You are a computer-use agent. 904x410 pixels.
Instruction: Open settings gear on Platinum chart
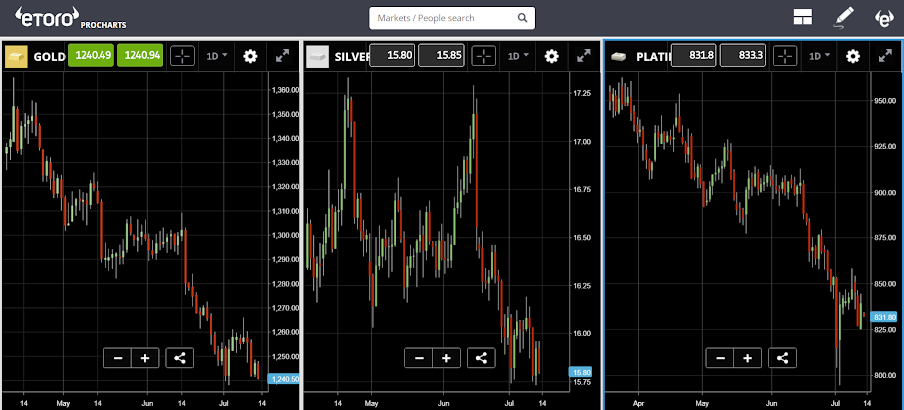853,56
